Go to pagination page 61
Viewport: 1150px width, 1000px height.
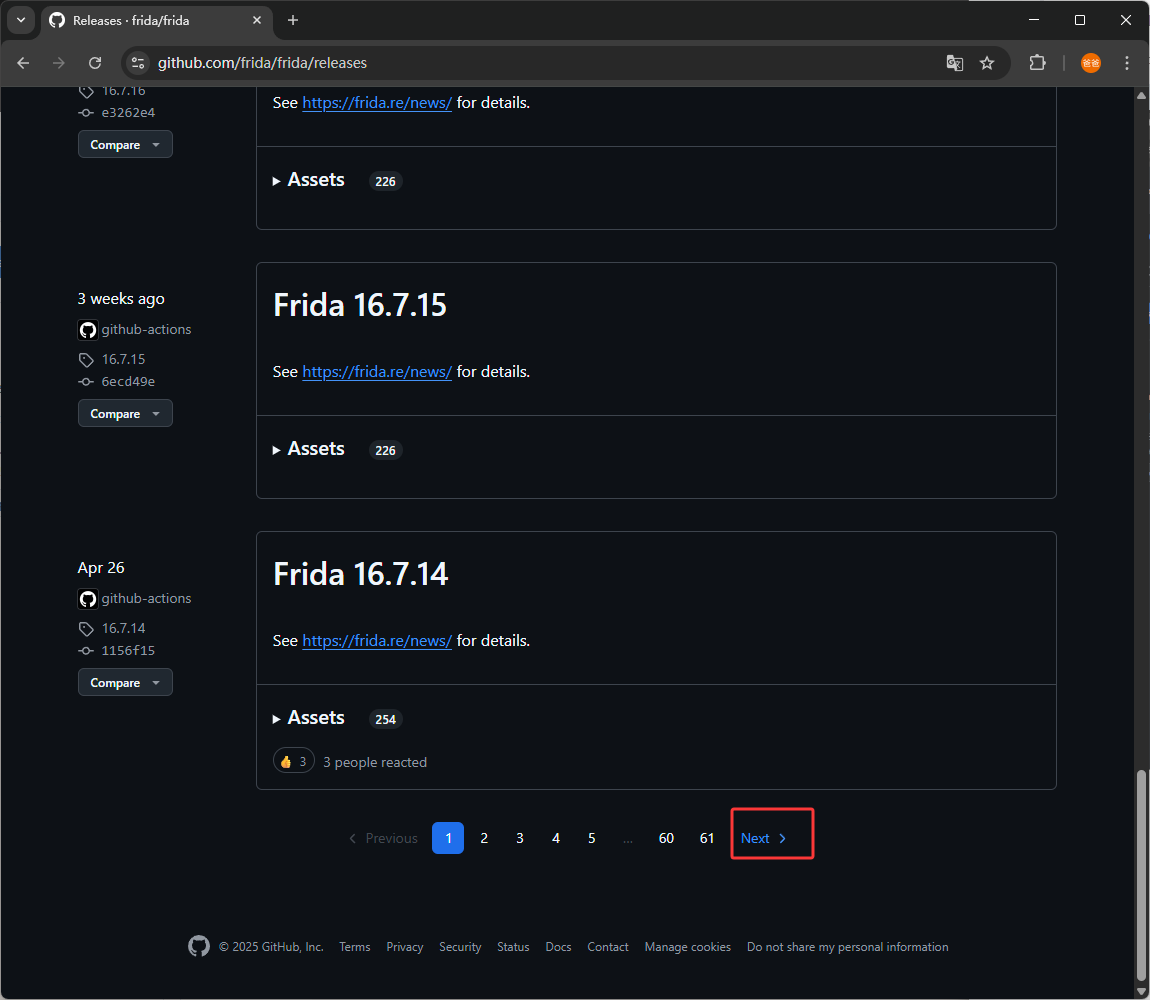[707, 838]
